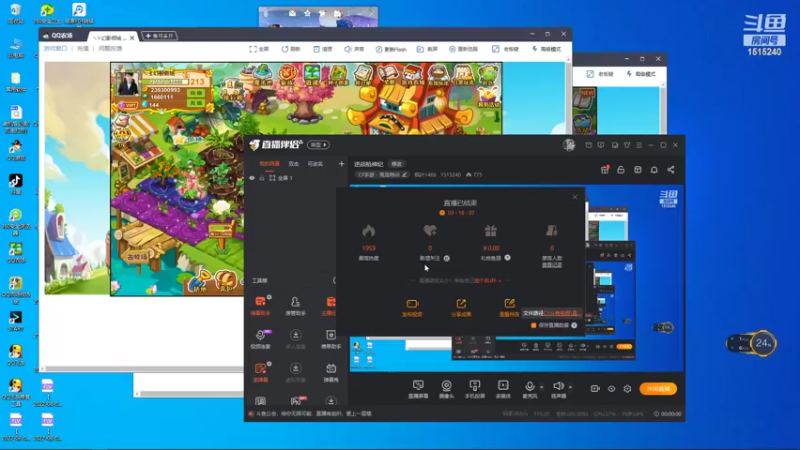Image resolution: width=800 pixels, height=450 pixels.
Task: Collapse the 工具箱 panel arrow
Action: (335, 280)
